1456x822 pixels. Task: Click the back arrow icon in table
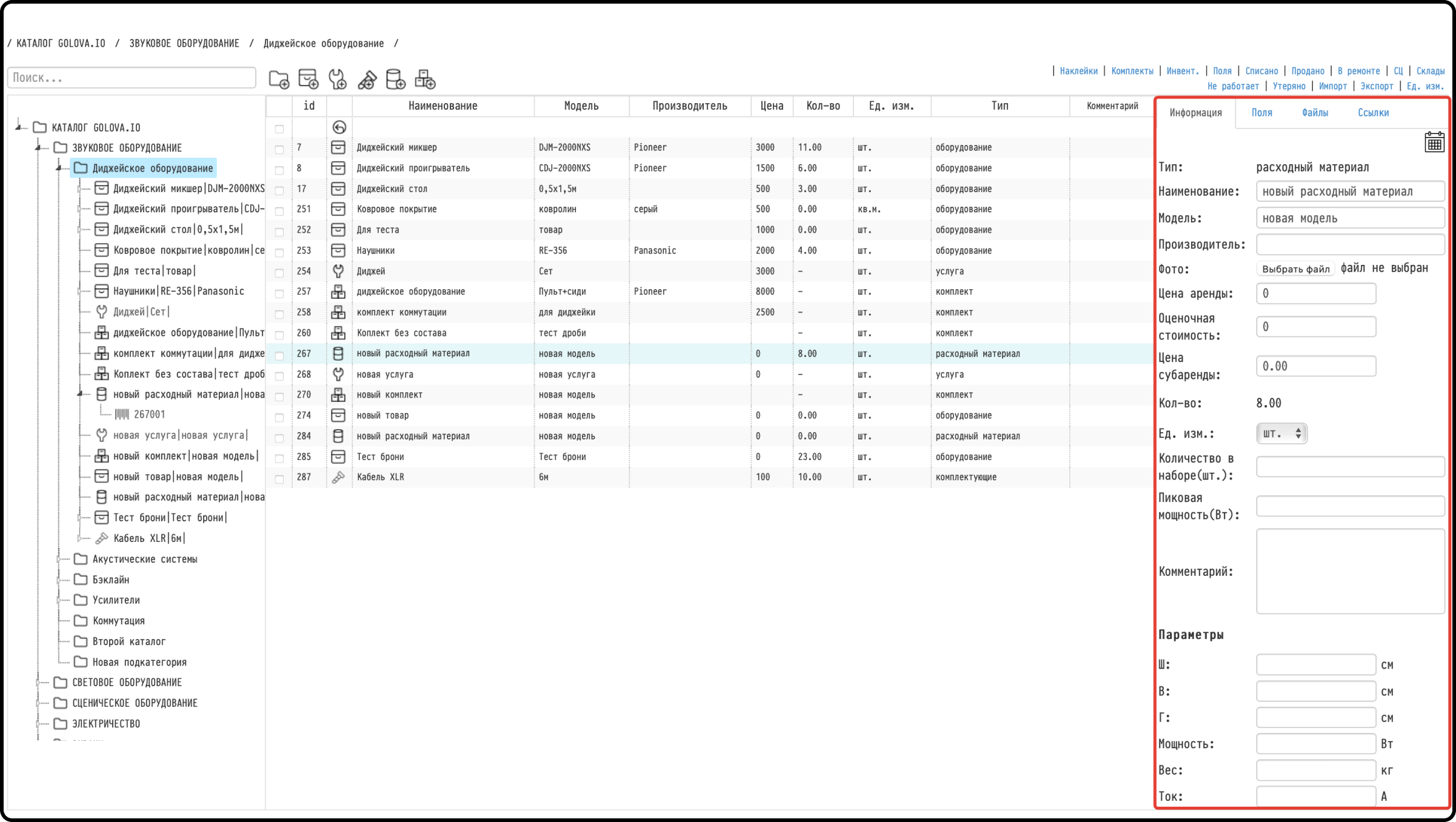tap(339, 127)
